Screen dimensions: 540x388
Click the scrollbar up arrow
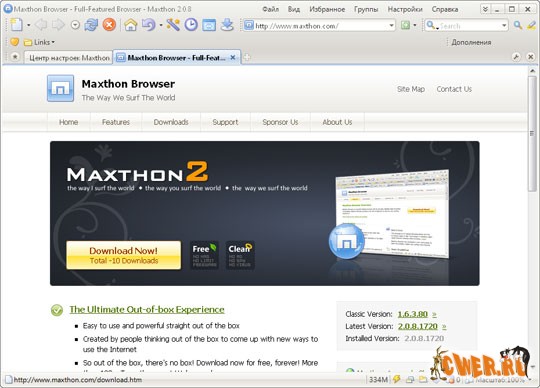[x=532, y=71]
